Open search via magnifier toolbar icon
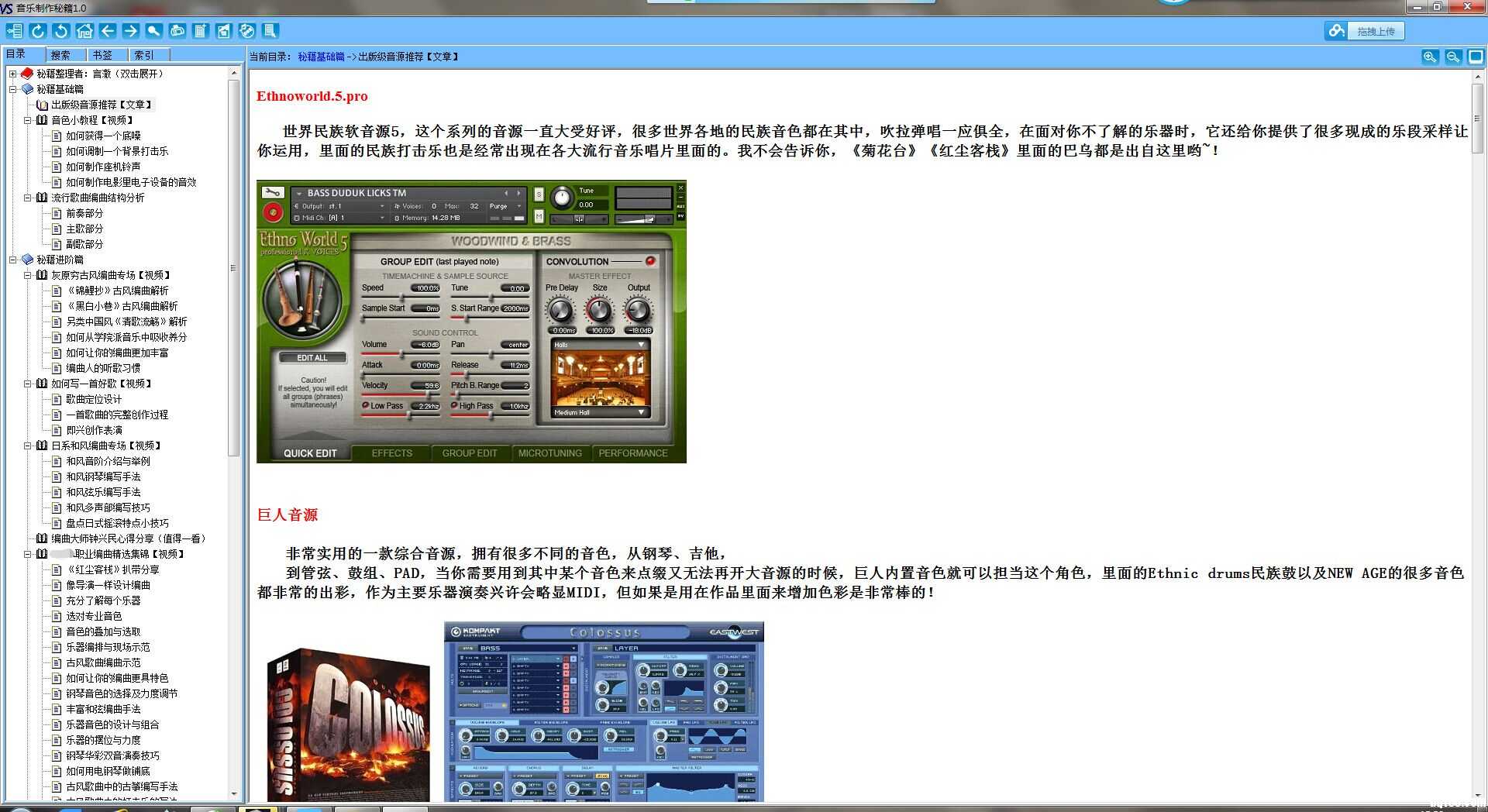This screenshot has height=812, width=1488. pyautogui.click(x=154, y=31)
